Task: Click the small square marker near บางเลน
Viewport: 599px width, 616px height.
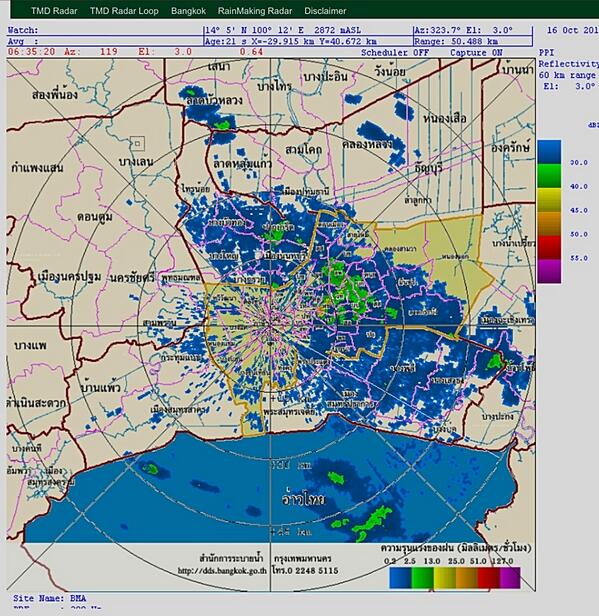Action: 137,143
